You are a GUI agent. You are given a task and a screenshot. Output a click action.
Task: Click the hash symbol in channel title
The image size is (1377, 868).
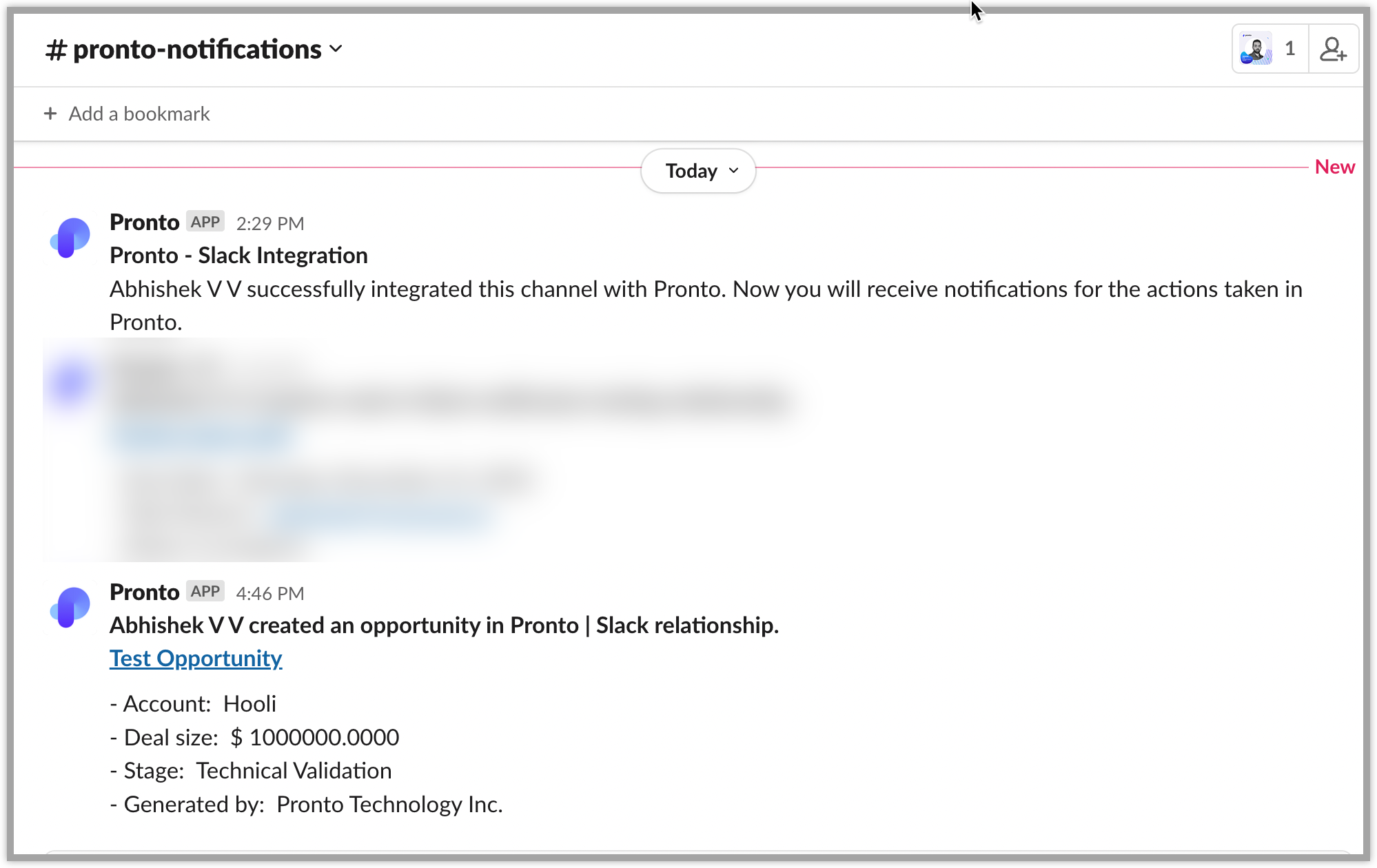[57, 50]
